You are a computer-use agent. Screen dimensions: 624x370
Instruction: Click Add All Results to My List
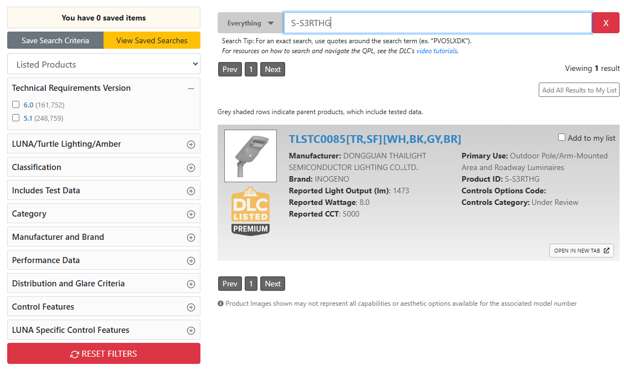(579, 90)
